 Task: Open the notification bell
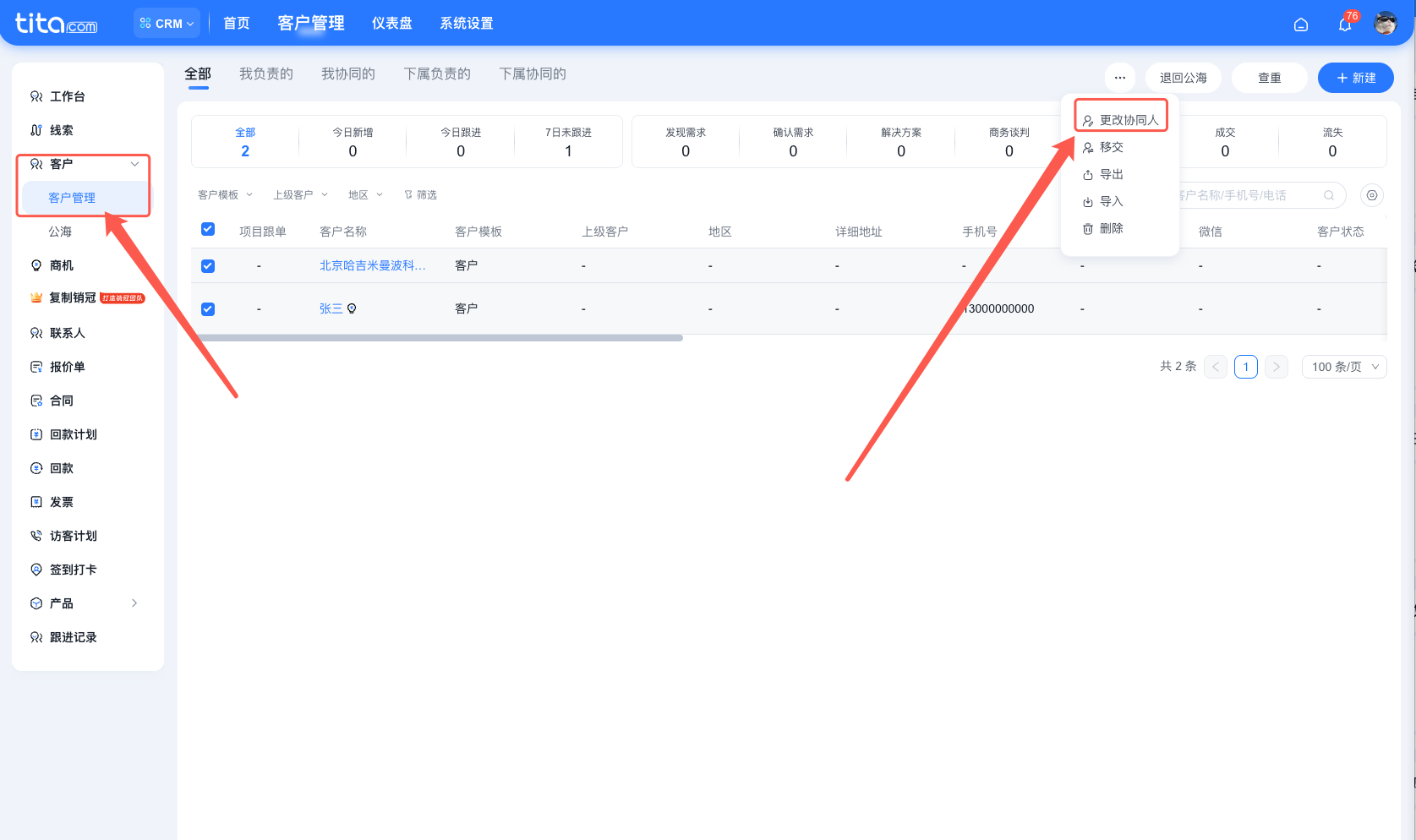(1345, 24)
